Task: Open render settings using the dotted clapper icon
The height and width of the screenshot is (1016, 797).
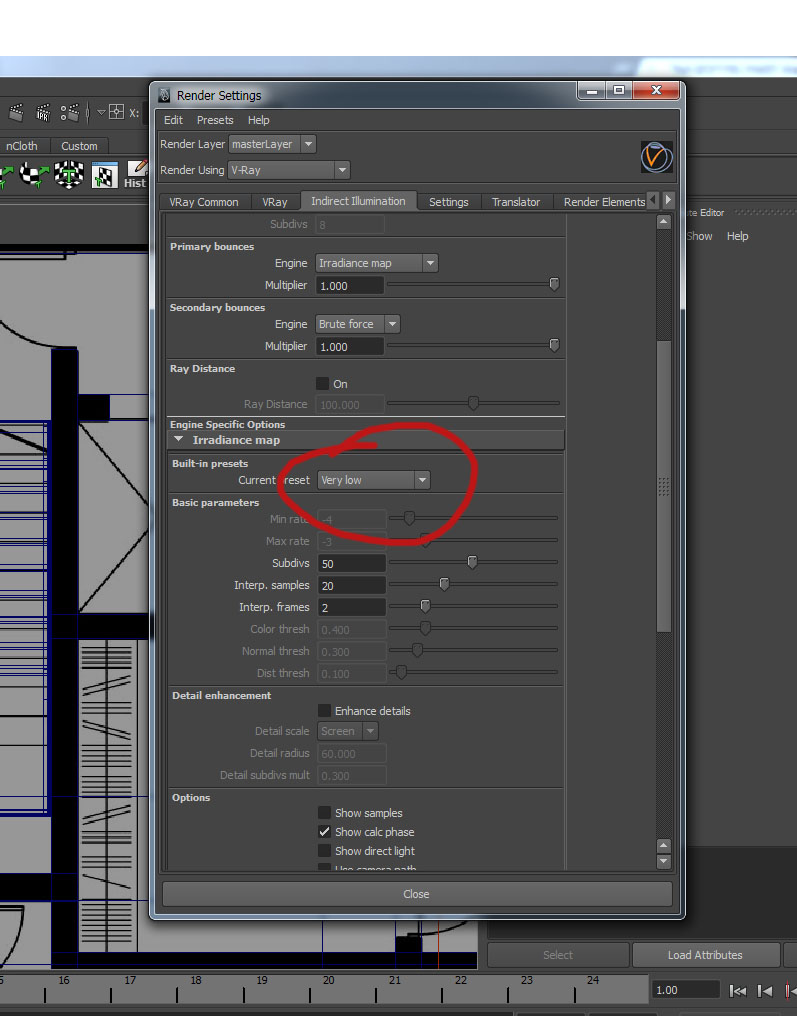Action: 69,112
